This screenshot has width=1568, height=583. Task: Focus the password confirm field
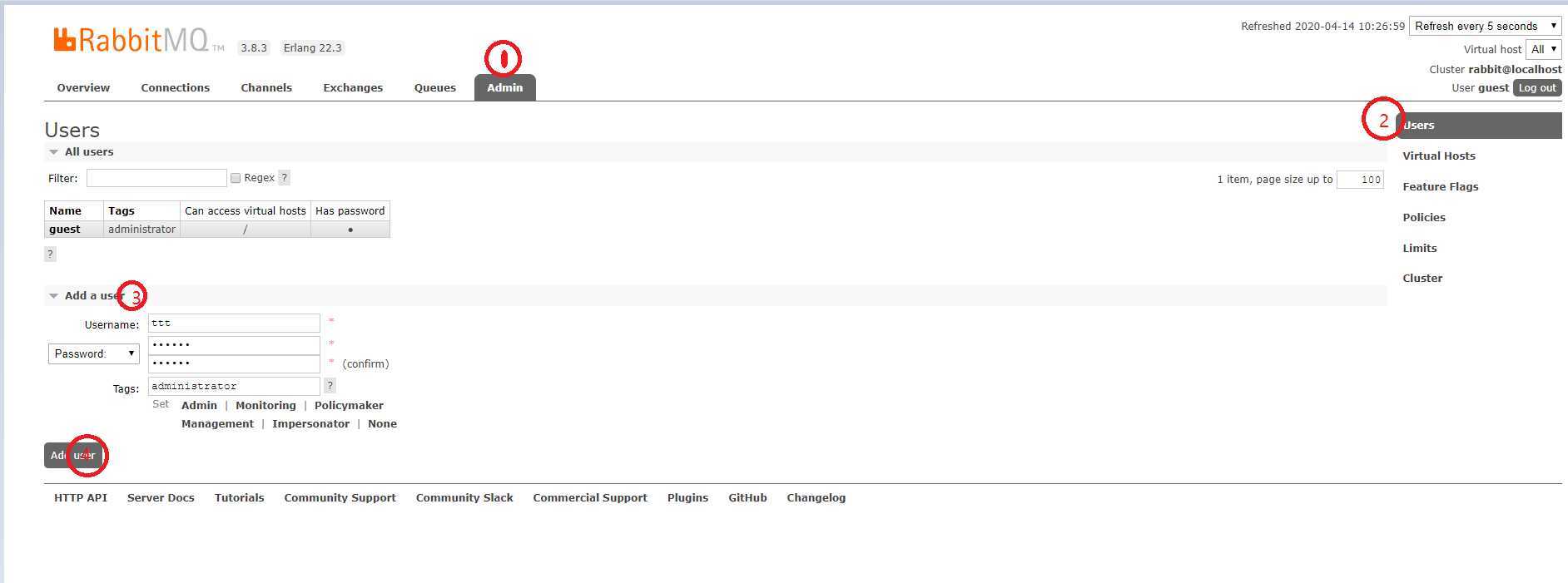tap(234, 363)
